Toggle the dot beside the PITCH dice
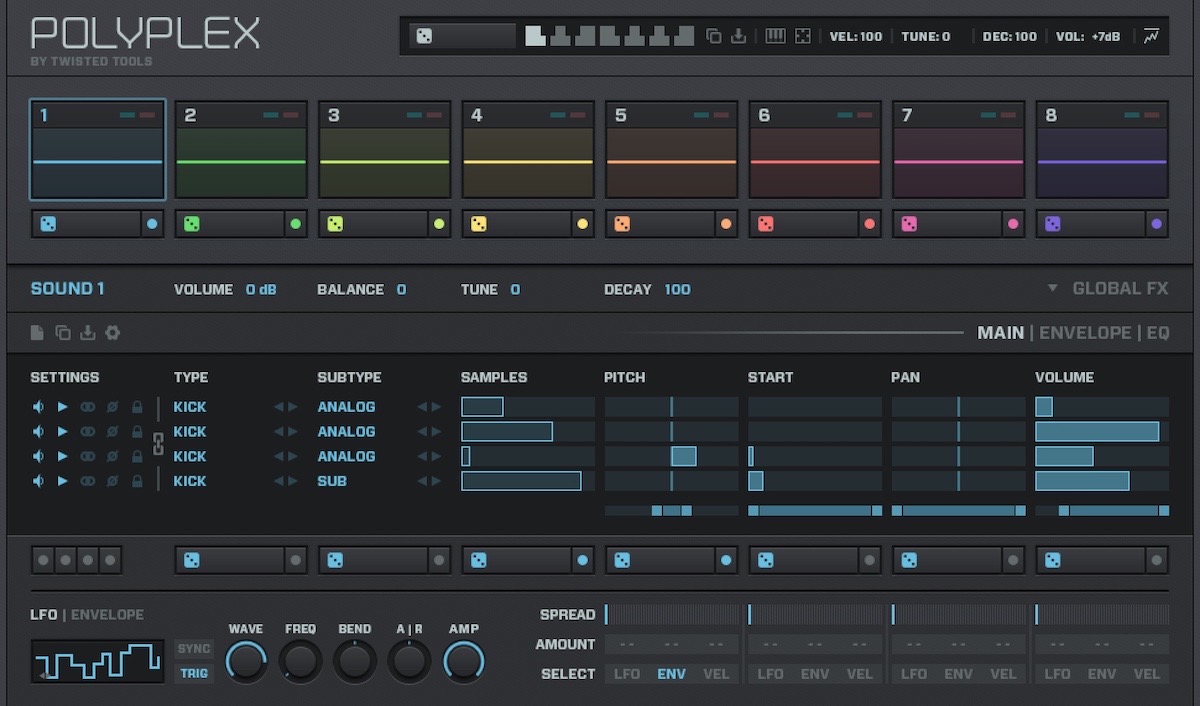 click(x=726, y=560)
